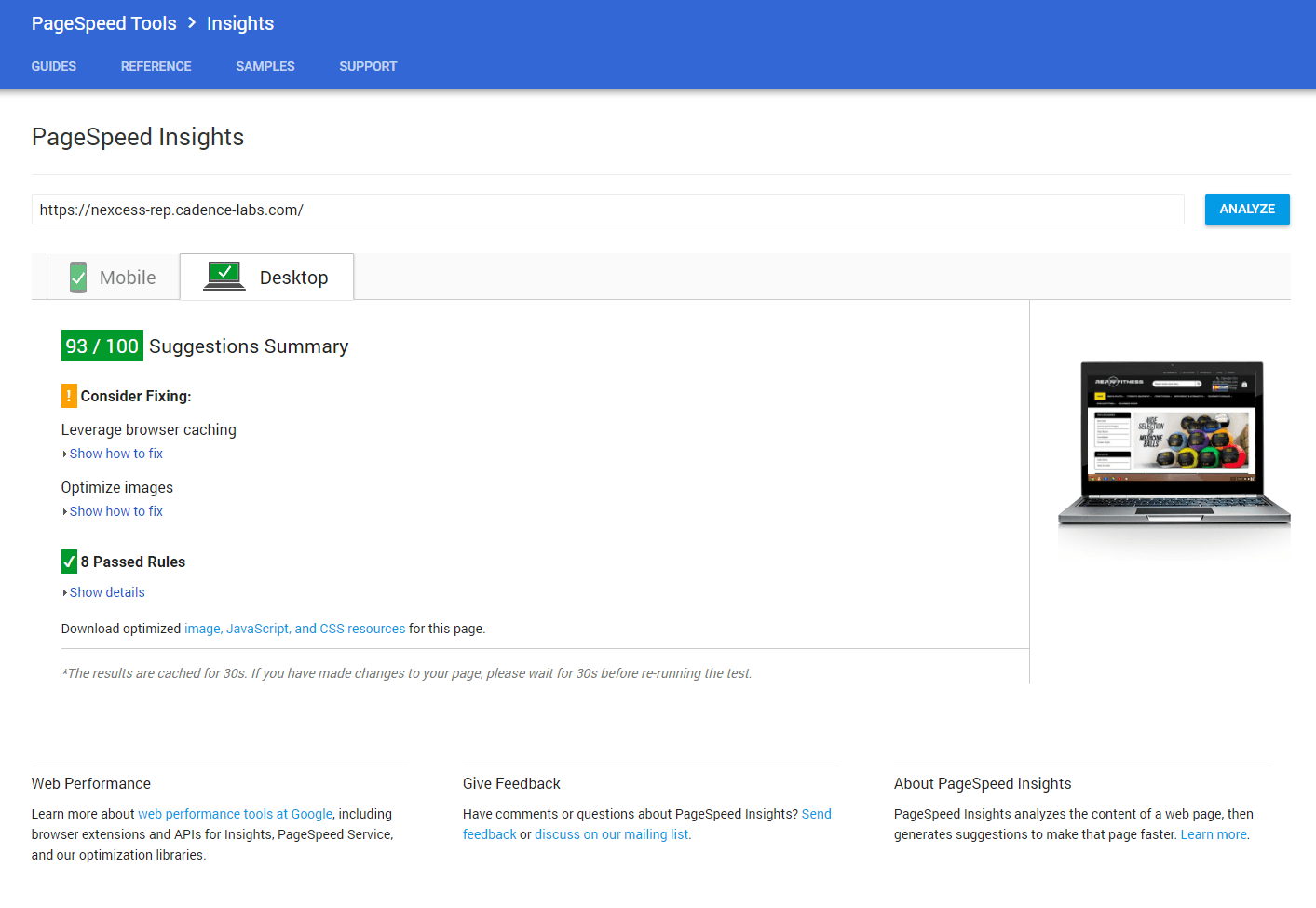Click the laptop website preview thumbnail
The height and width of the screenshot is (908, 1316).
(x=1174, y=442)
